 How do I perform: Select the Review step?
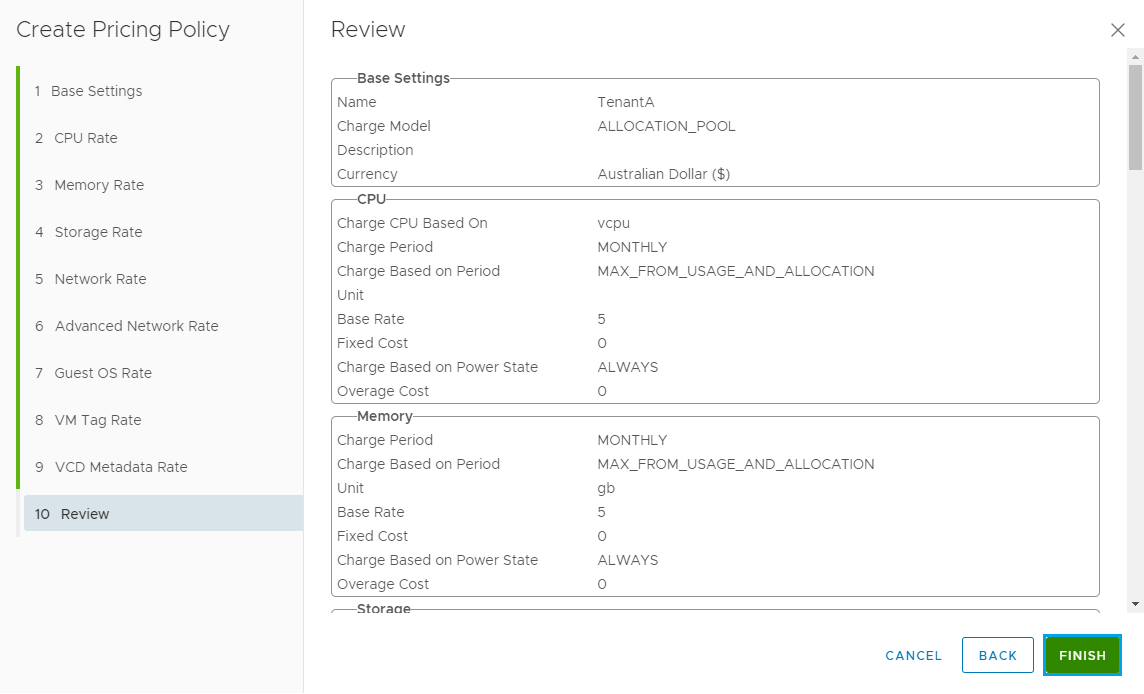(85, 514)
